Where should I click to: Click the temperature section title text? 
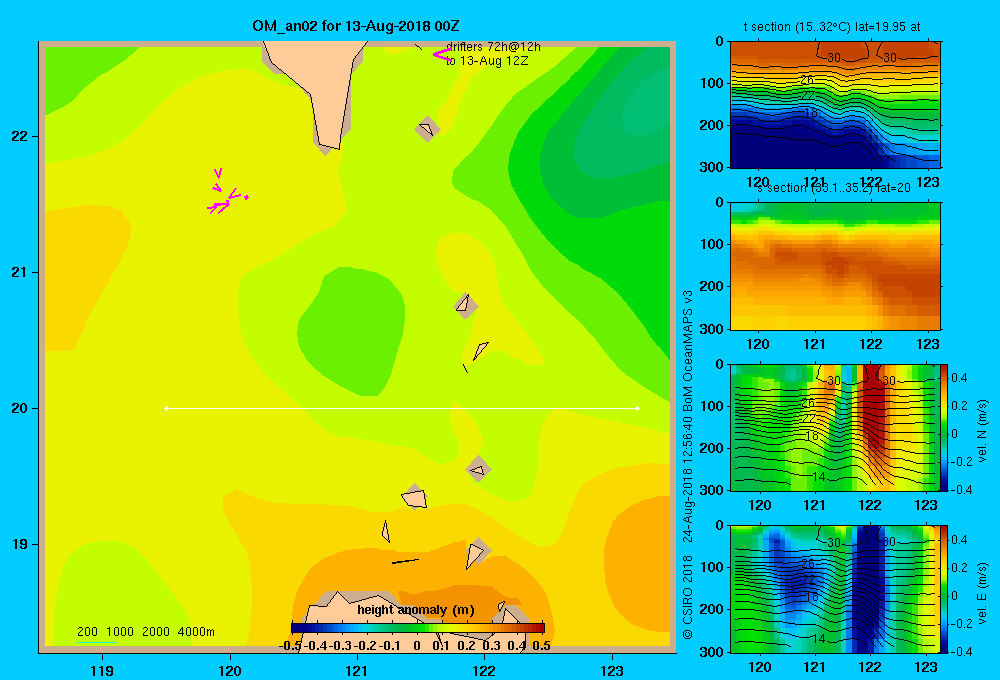[x=832, y=27]
